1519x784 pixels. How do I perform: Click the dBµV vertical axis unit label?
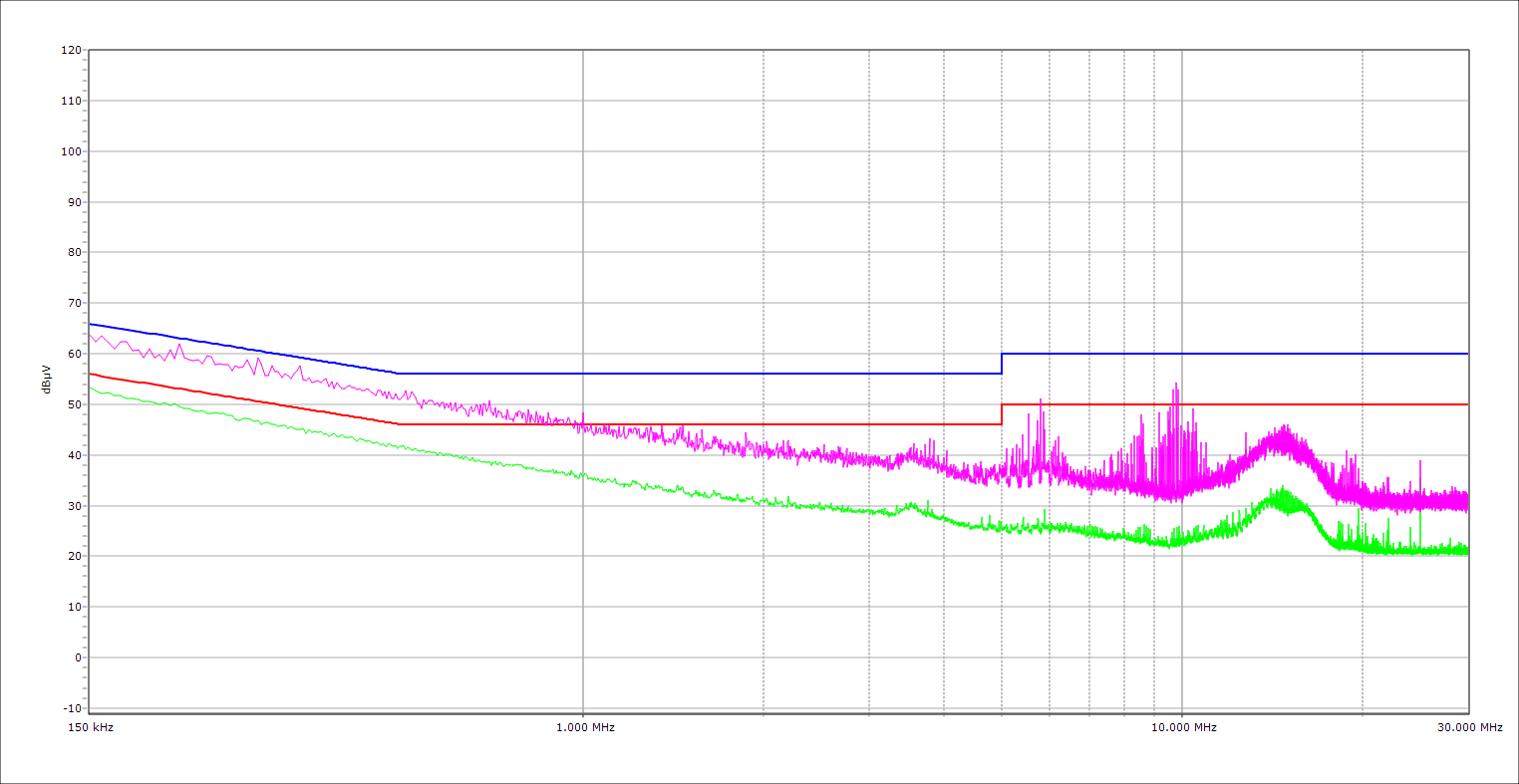46,380
